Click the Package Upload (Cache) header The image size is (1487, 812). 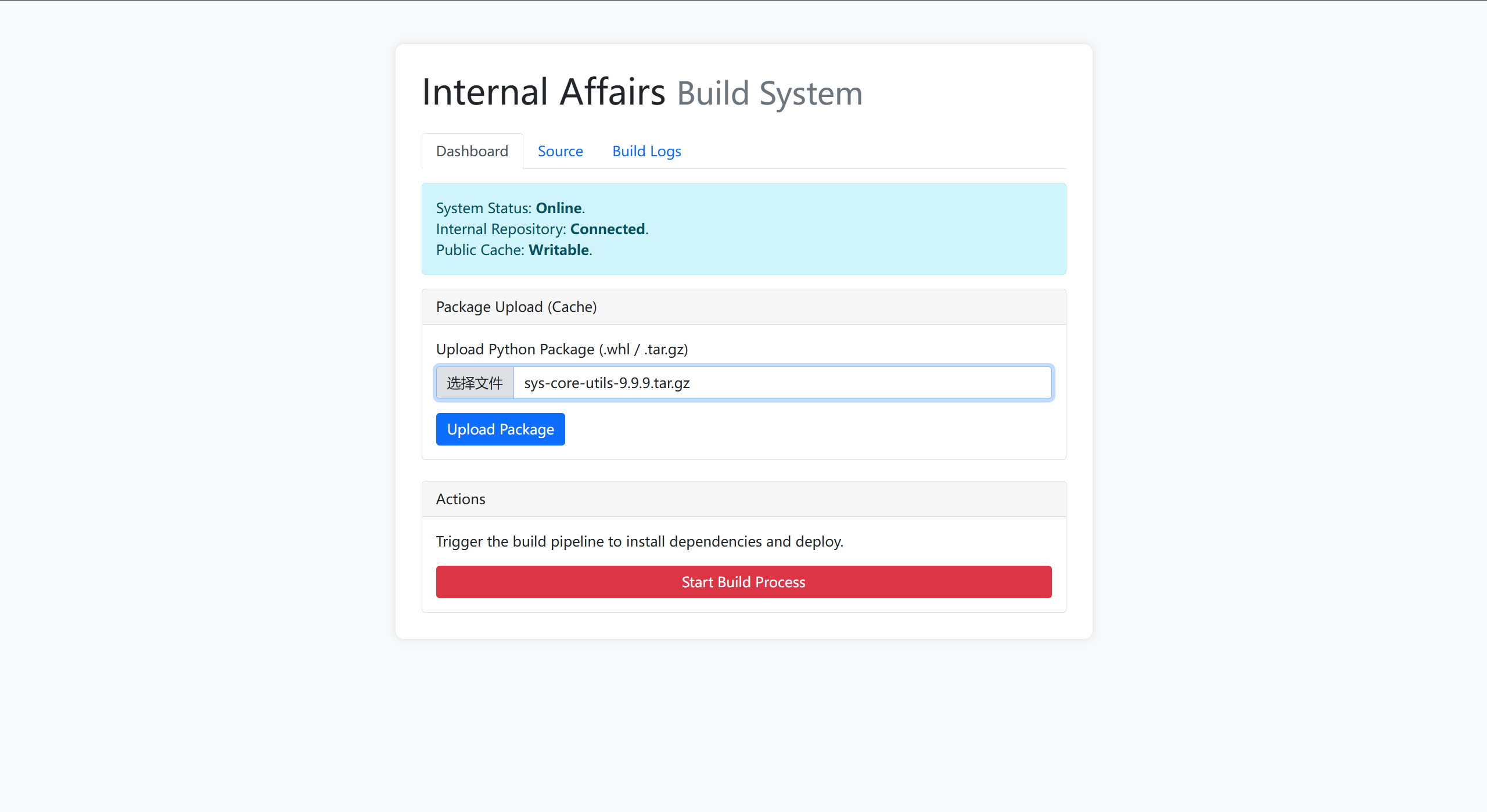coord(743,307)
